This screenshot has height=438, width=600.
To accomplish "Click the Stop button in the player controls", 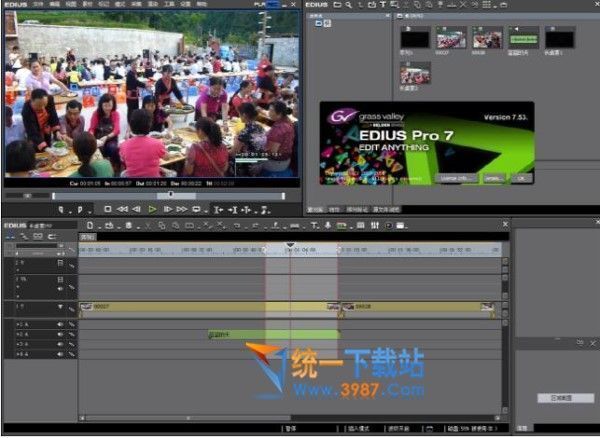I will coord(108,210).
